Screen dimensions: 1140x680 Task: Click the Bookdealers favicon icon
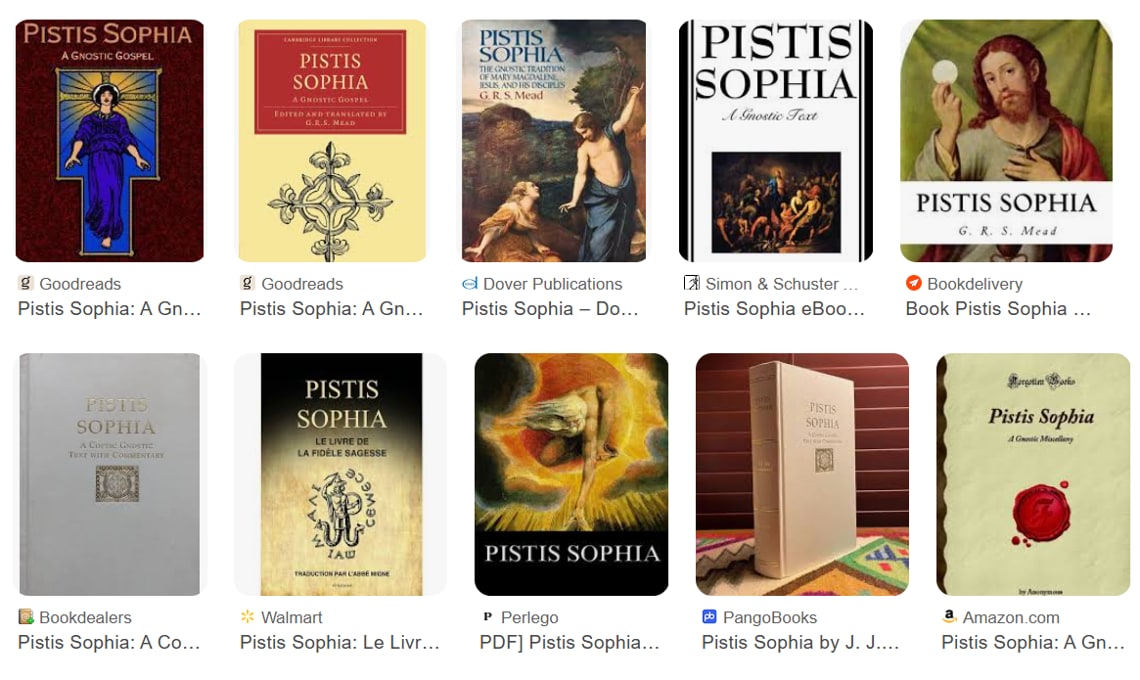(x=26, y=617)
